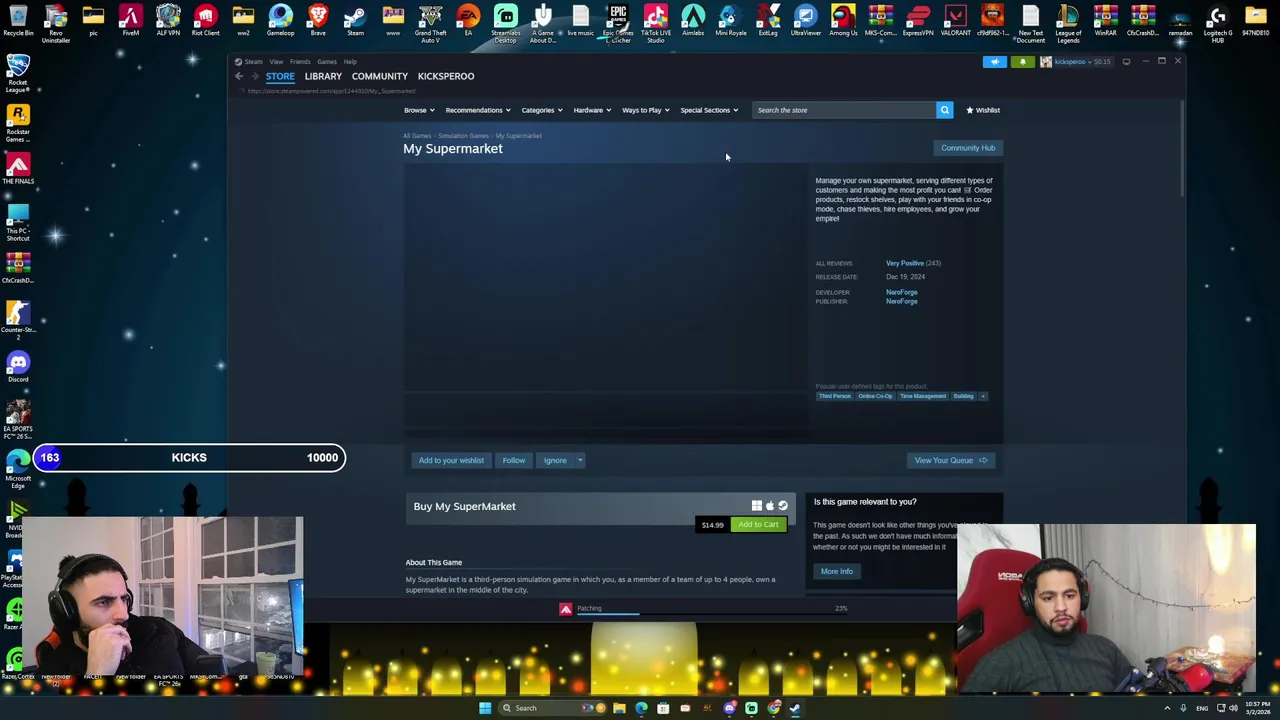Expand the Hardware dropdown
1280x720 pixels.
click(592, 110)
